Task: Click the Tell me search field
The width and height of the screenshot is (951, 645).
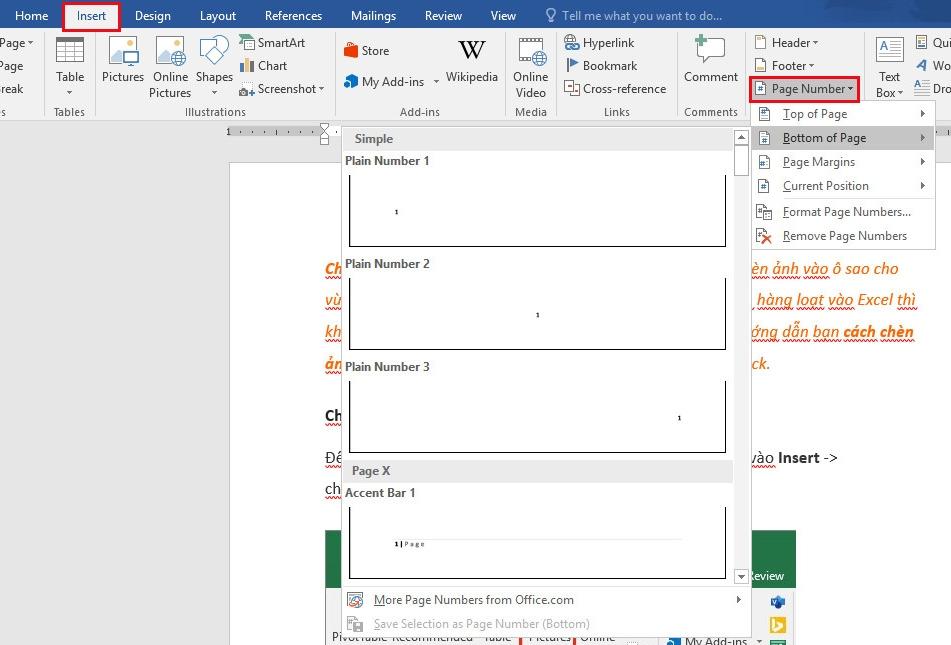Action: pos(642,16)
